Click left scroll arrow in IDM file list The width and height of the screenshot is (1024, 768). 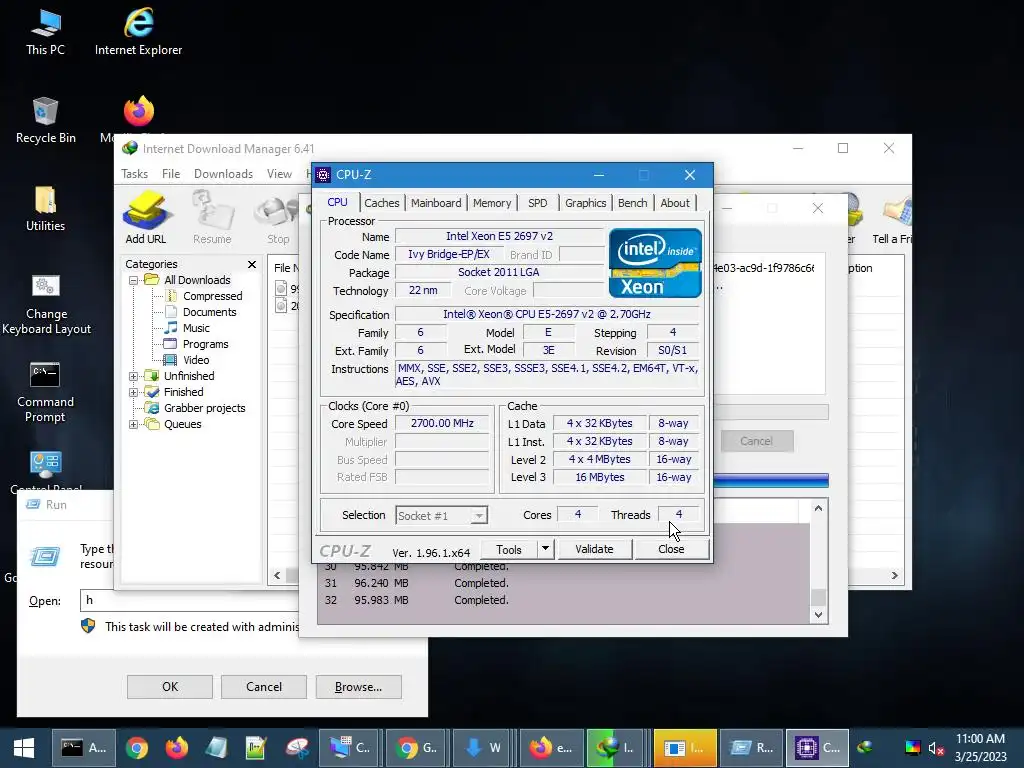tap(277, 575)
